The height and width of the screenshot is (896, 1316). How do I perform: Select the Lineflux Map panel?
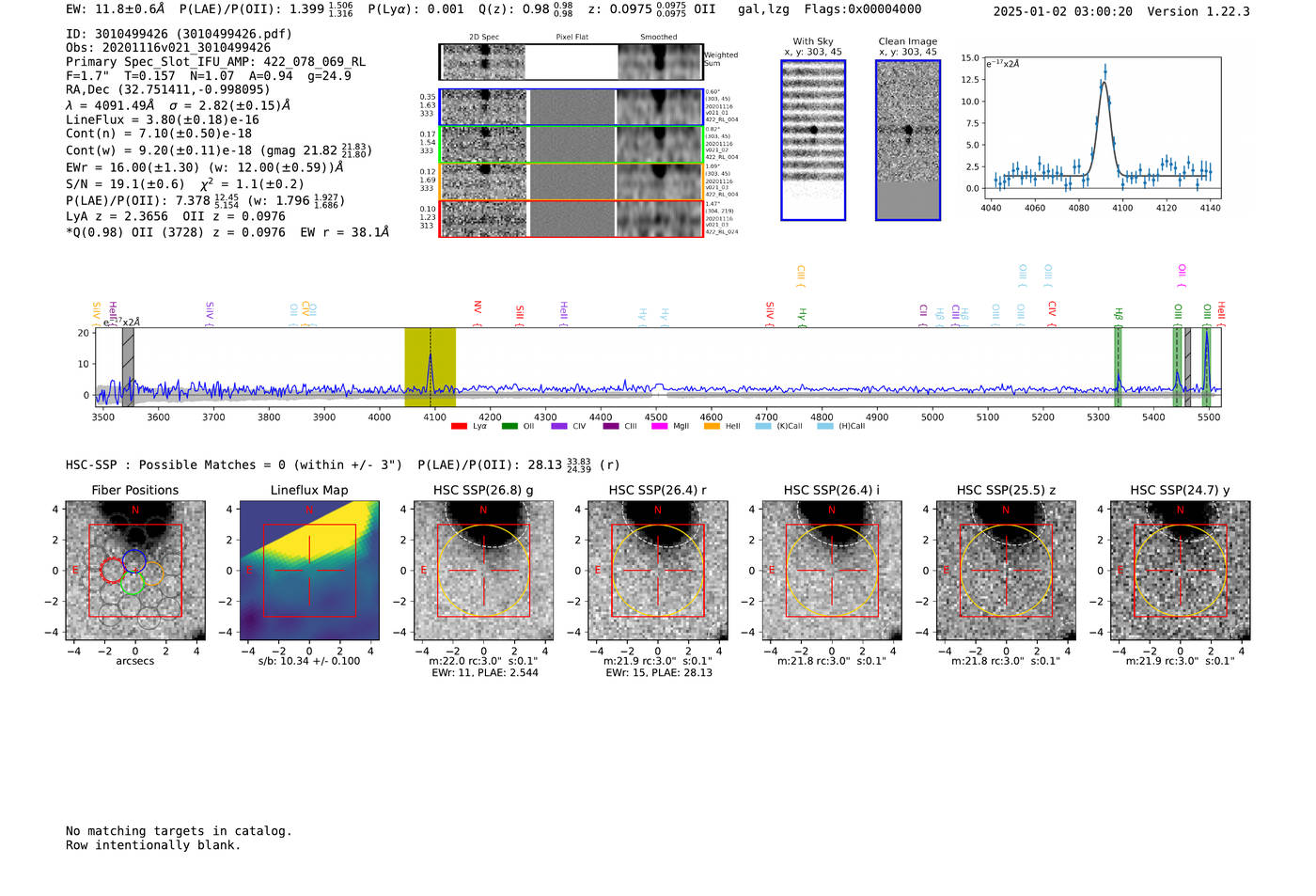pos(309,571)
